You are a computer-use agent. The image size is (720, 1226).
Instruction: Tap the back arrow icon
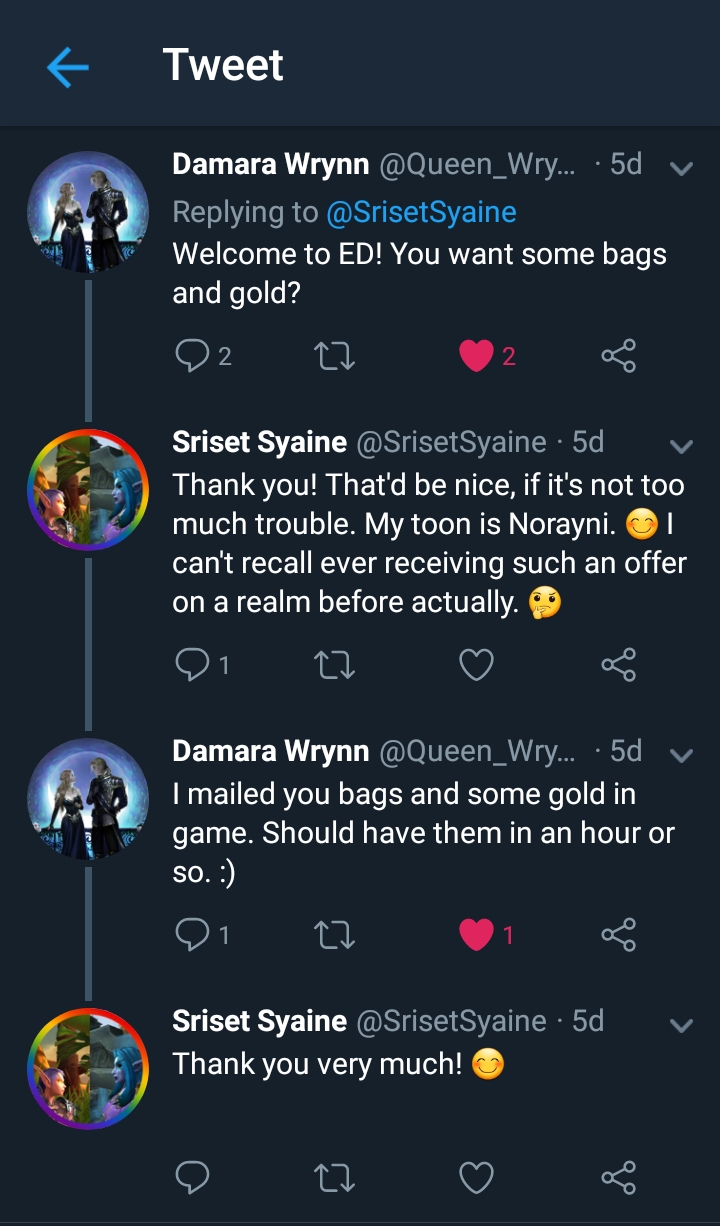pyautogui.click(x=68, y=68)
